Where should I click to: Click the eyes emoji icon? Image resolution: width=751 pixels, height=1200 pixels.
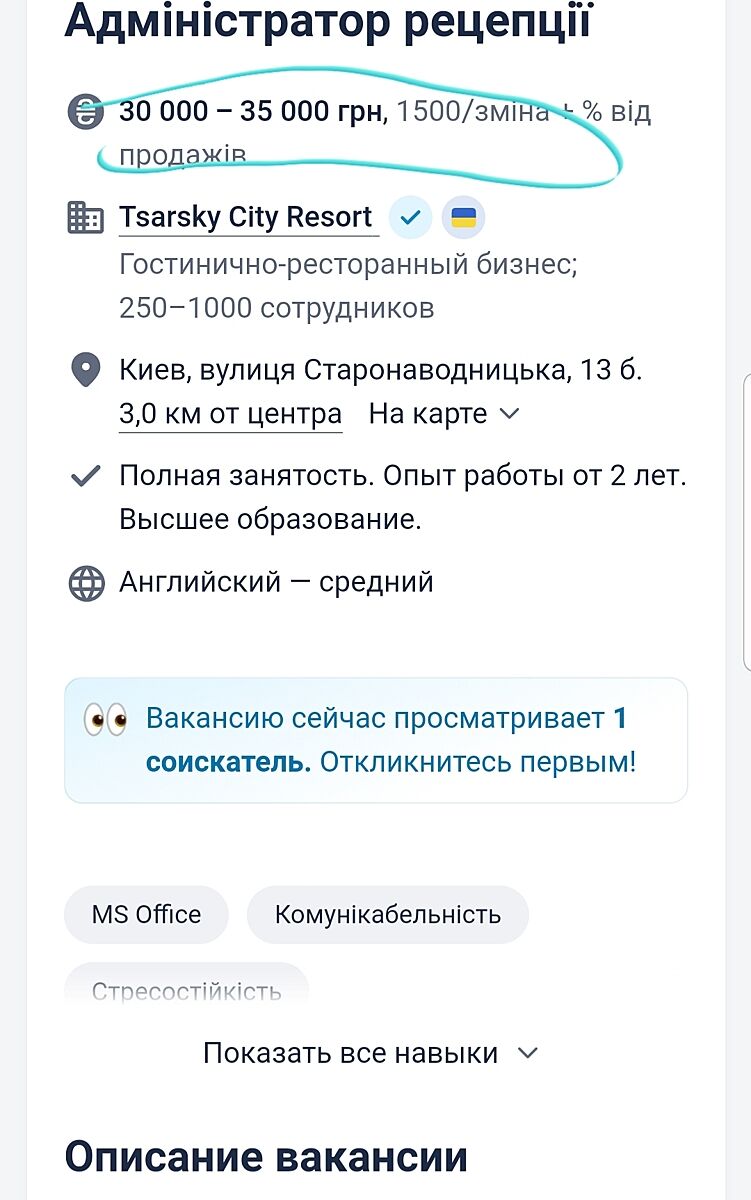105,720
